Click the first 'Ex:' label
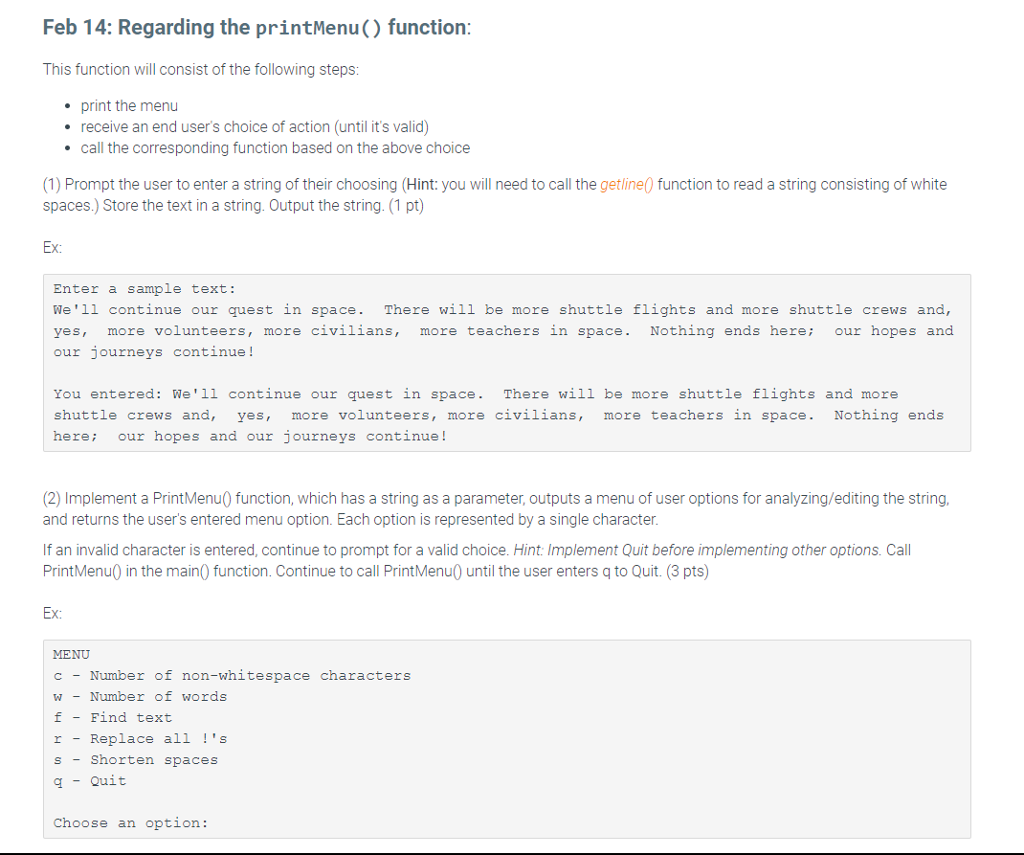The width and height of the screenshot is (1024, 855). coord(49,247)
